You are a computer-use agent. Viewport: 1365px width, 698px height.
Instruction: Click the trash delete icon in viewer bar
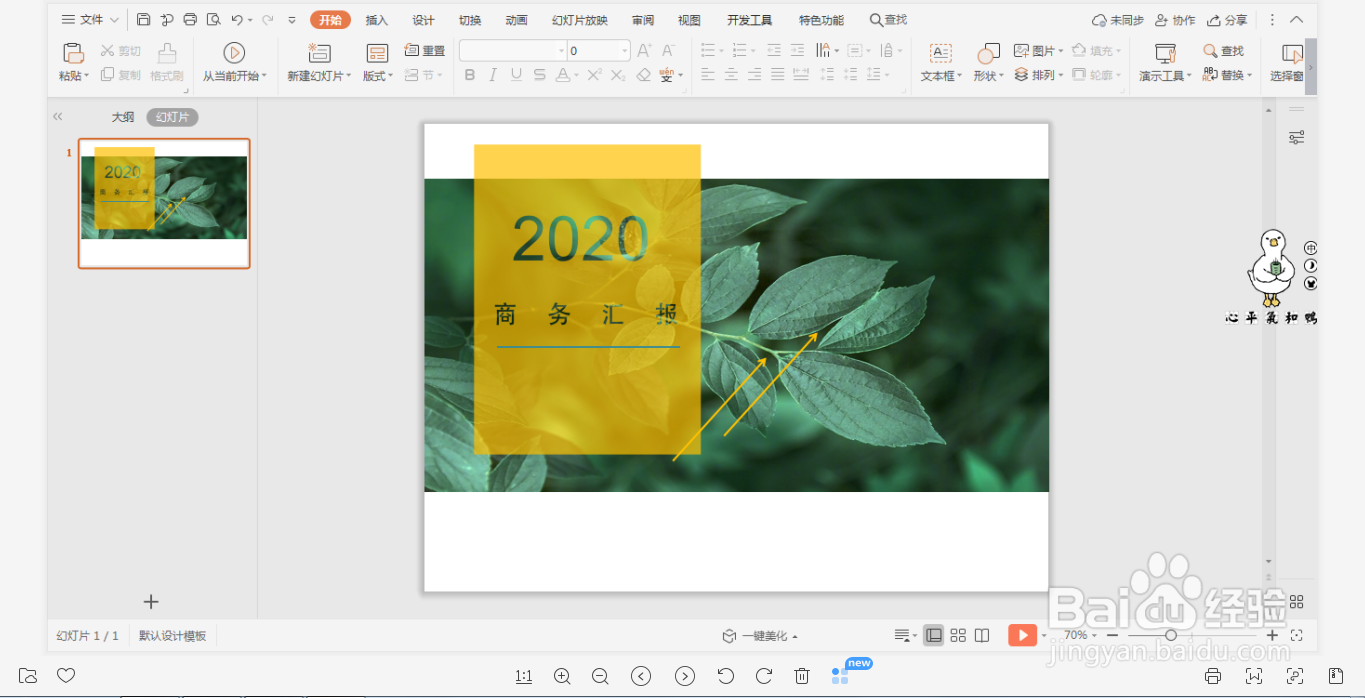coord(802,676)
